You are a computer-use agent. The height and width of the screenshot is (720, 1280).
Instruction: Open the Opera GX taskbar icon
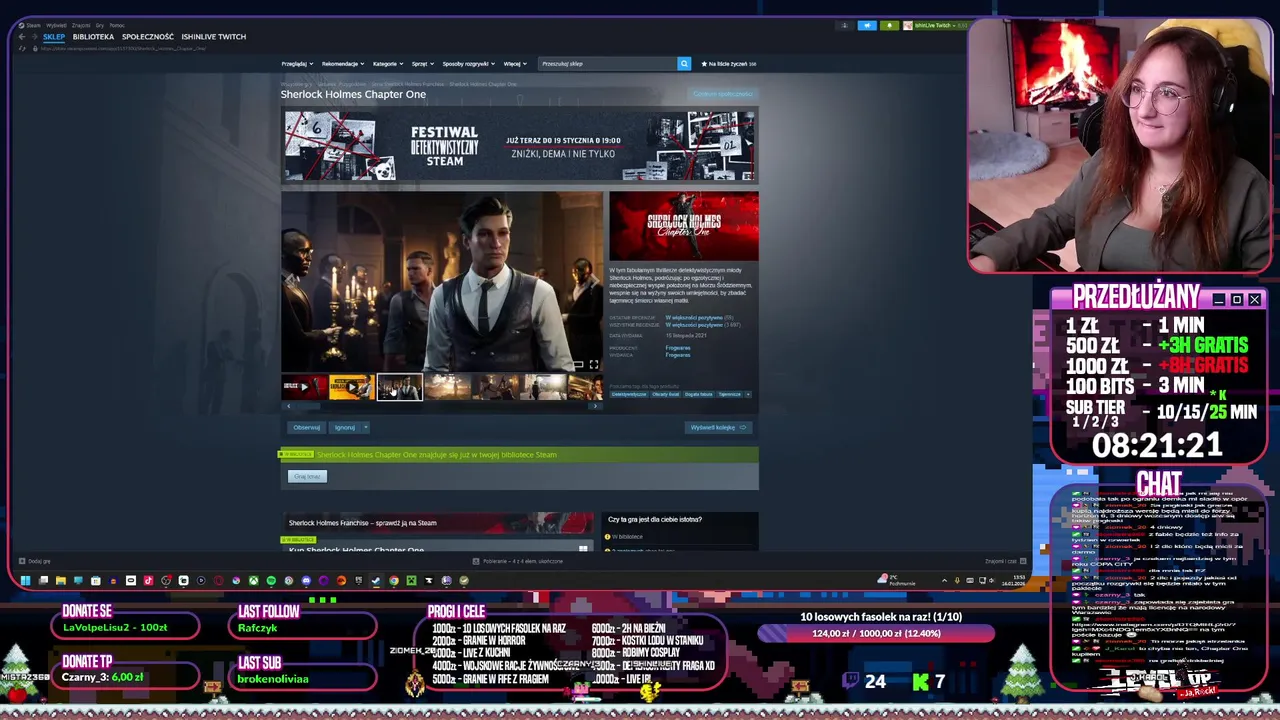coord(219,580)
